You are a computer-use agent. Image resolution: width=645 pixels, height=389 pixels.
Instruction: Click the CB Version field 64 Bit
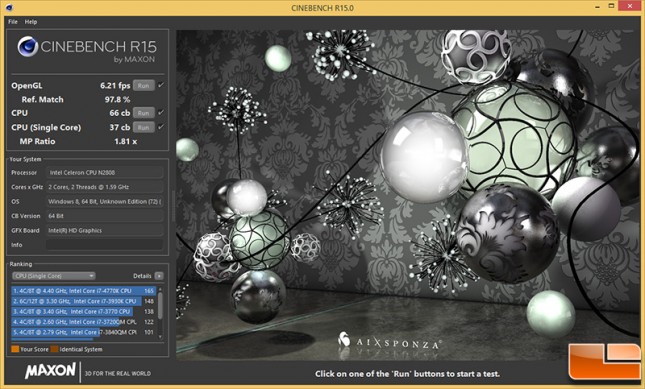[x=104, y=216]
